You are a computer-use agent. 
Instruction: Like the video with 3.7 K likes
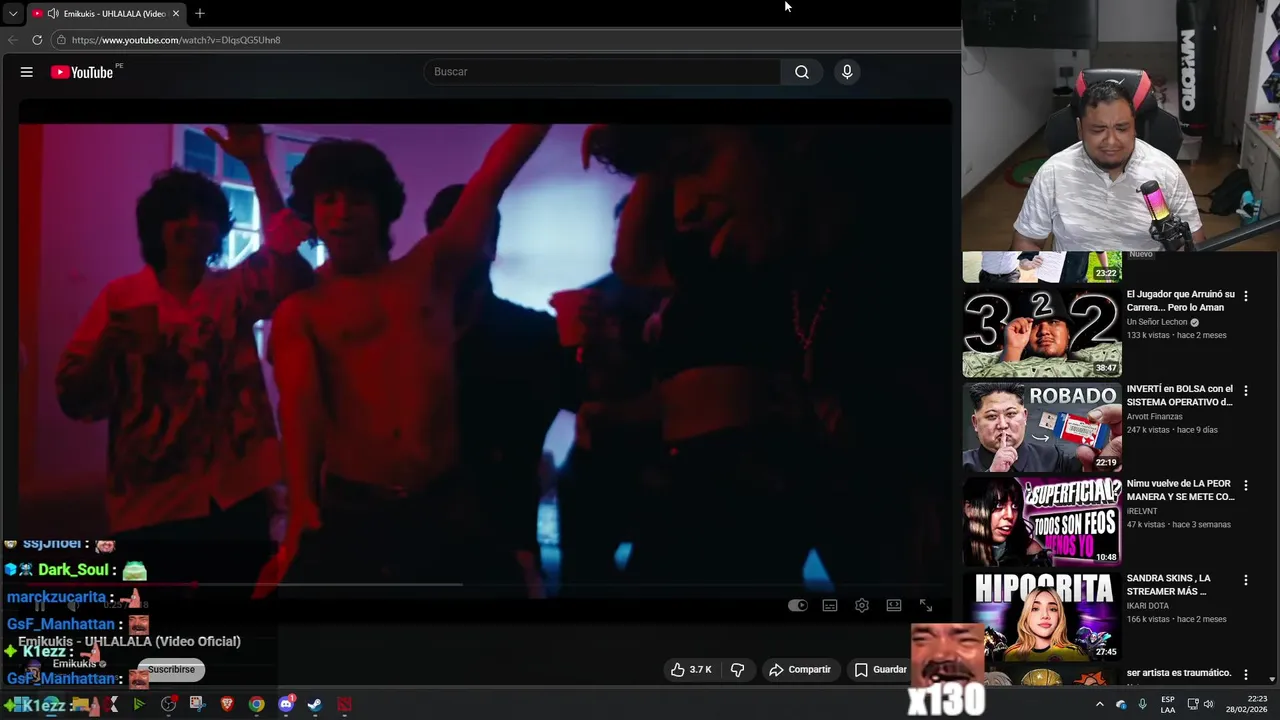(691, 670)
